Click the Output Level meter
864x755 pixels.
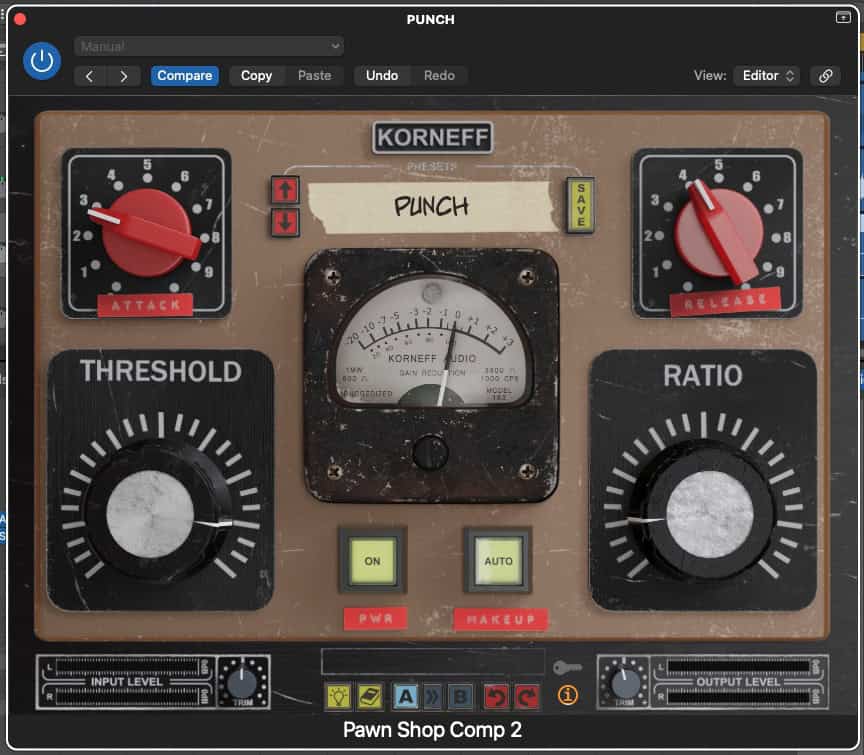click(739, 682)
